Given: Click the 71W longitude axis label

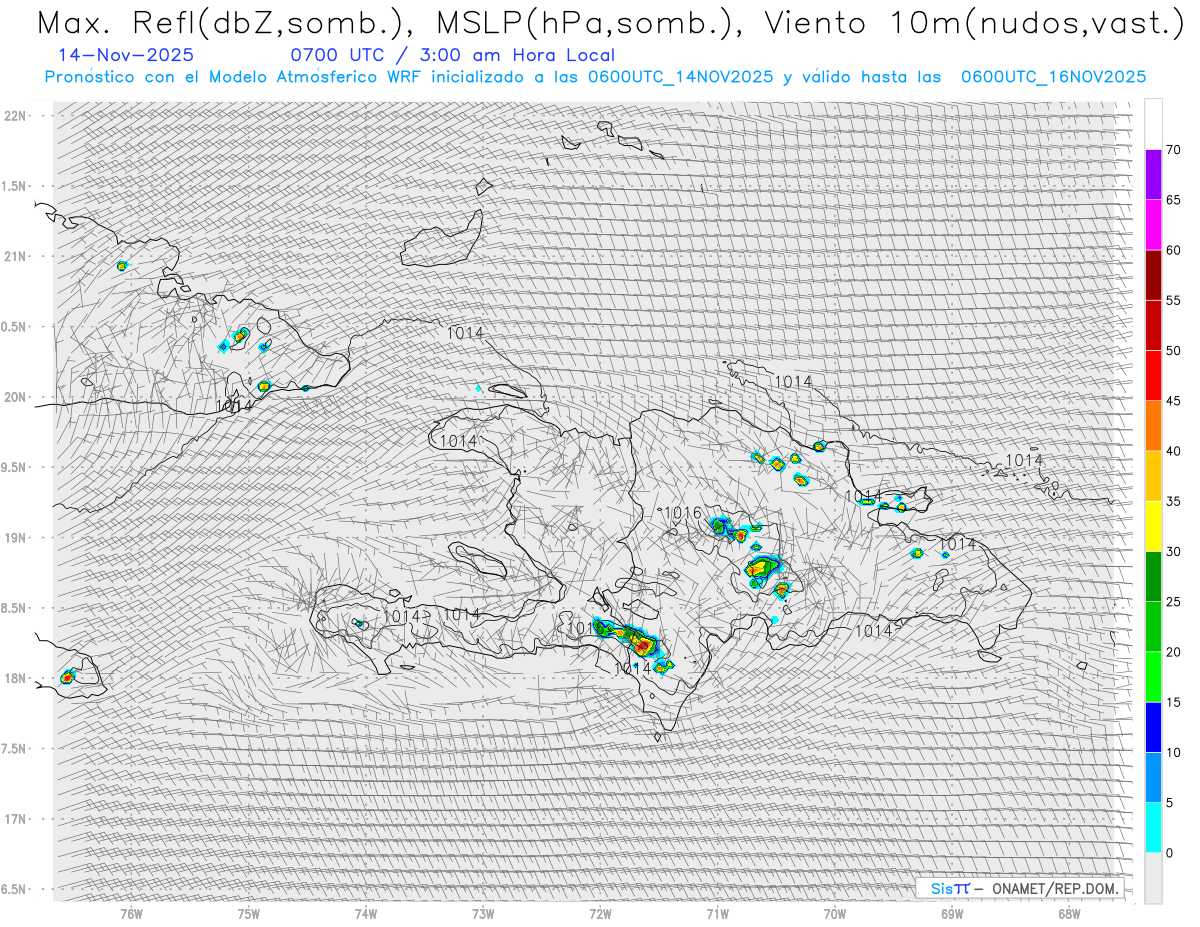Looking at the screenshot, I should [x=718, y=913].
